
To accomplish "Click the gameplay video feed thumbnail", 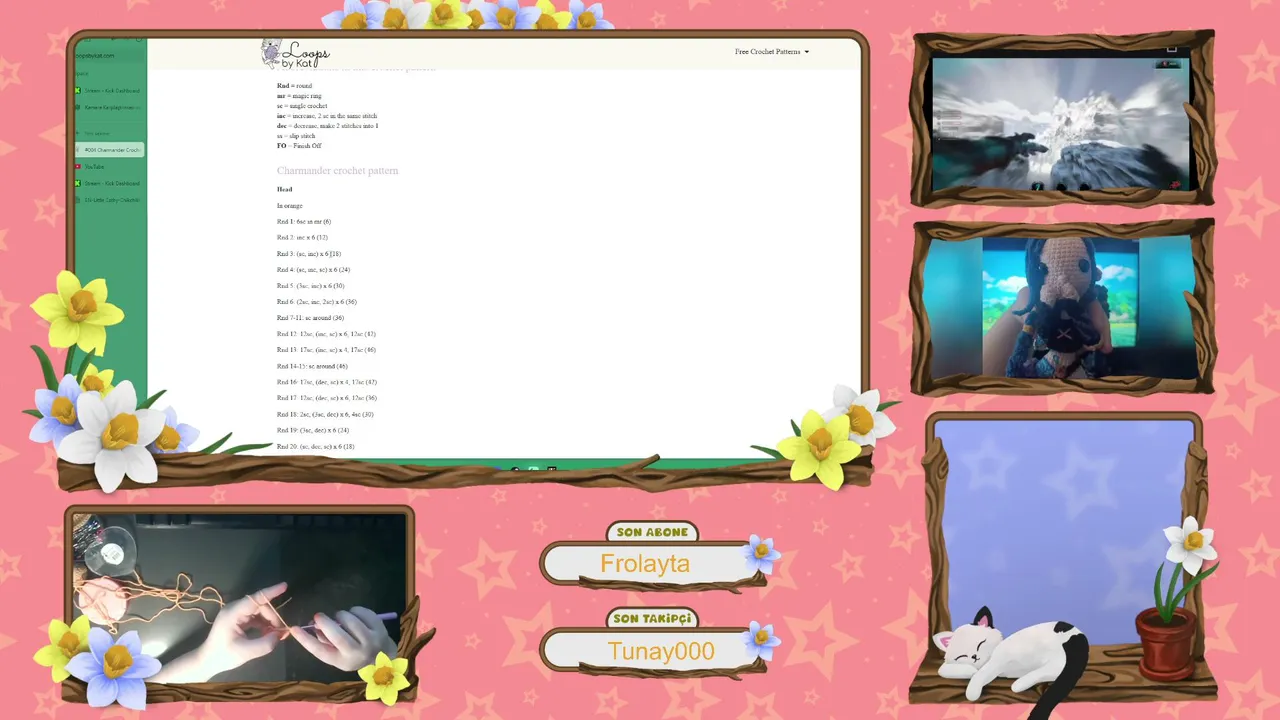I will 1061,122.
